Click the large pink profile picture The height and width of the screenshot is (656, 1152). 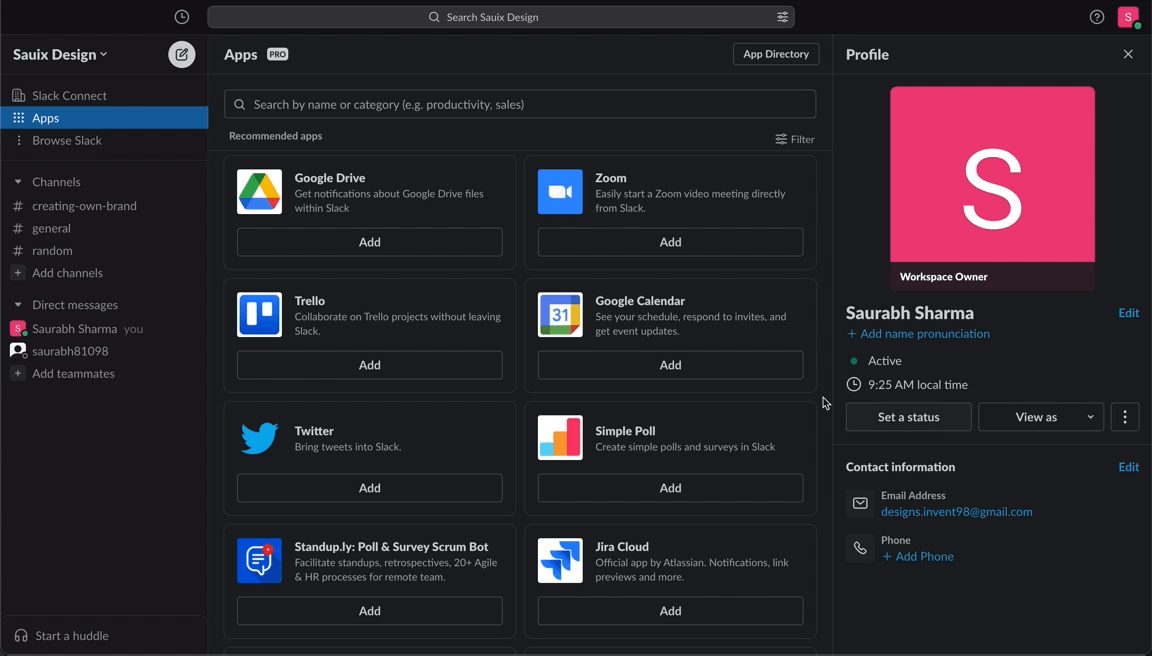[x=992, y=175]
